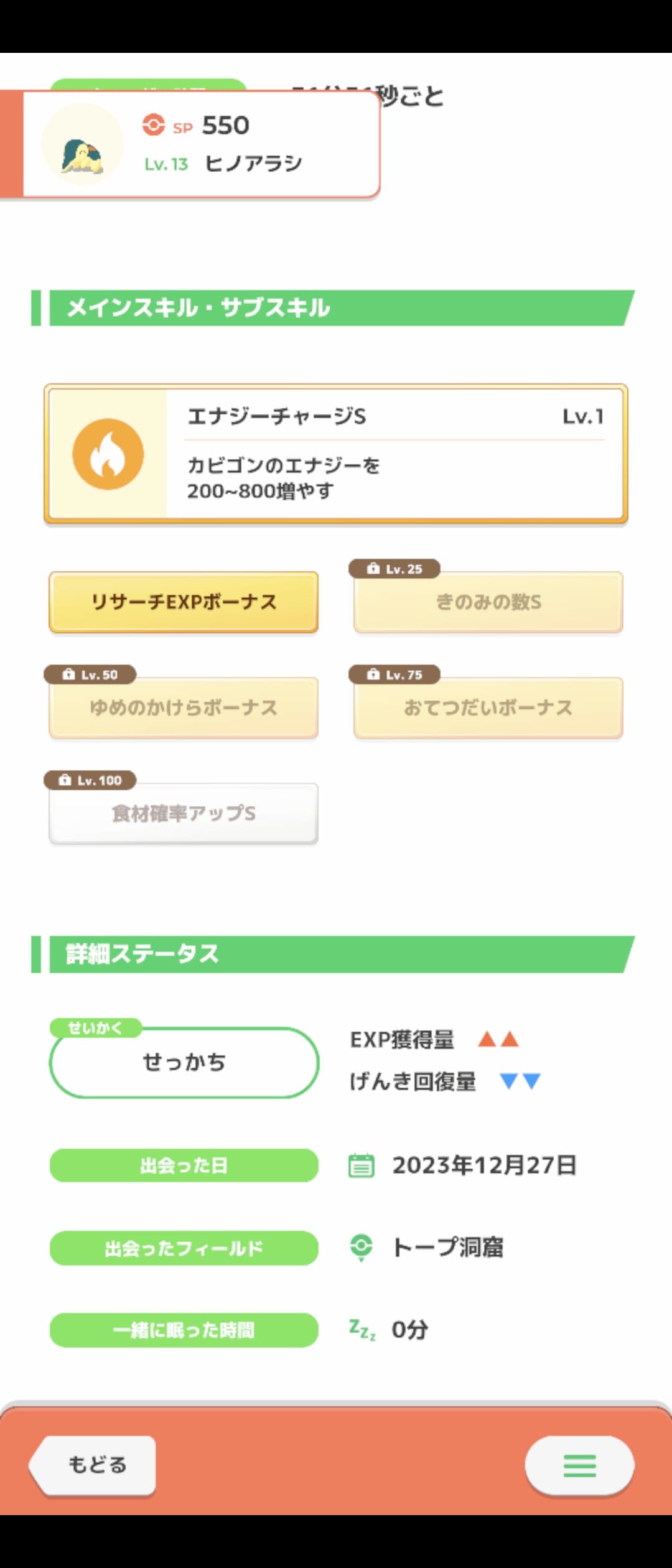
Task: Tap the もどる back button
Action: click(x=93, y=1465)
